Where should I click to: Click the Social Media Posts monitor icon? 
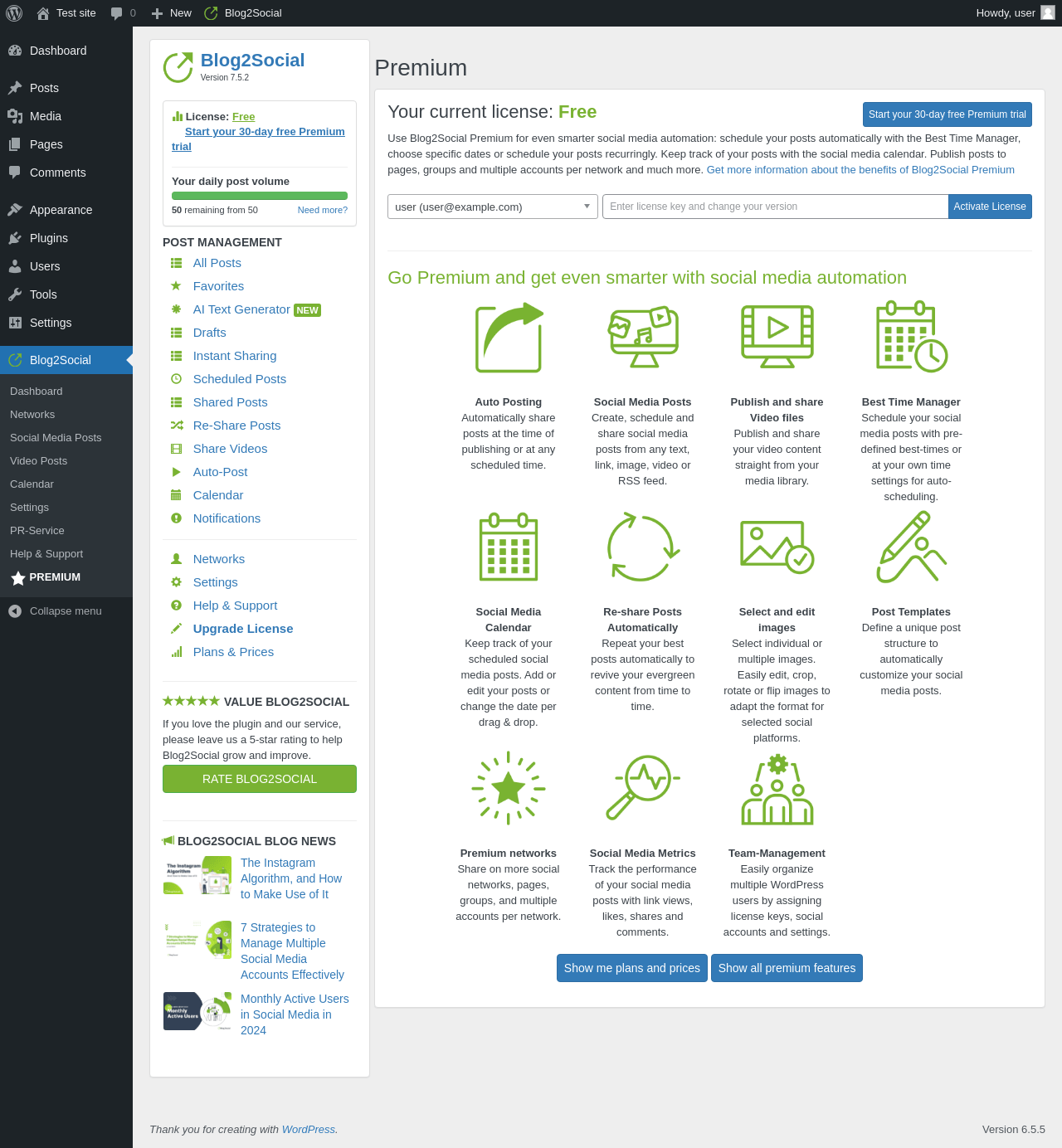click(x=643, y=337)
